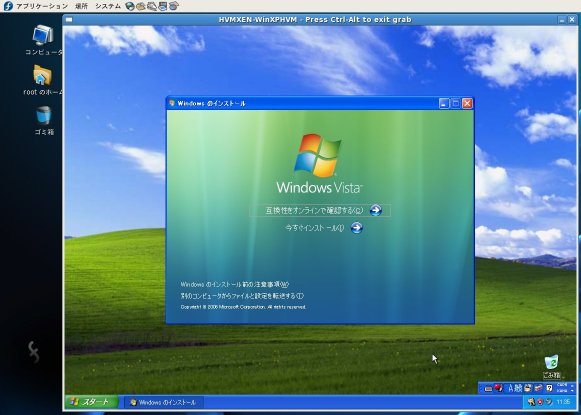Screen dimensions: 581x415
Task: Open the HVMXEN window menu button
Action: (69, 20)
